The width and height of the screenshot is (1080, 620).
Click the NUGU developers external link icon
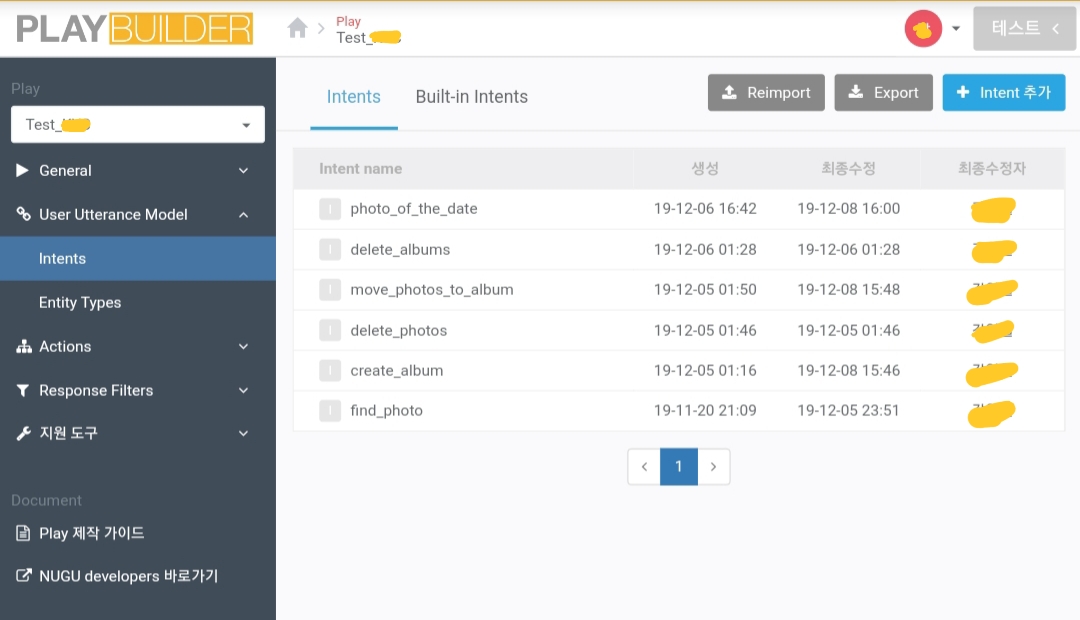click(x=23, y=575)
